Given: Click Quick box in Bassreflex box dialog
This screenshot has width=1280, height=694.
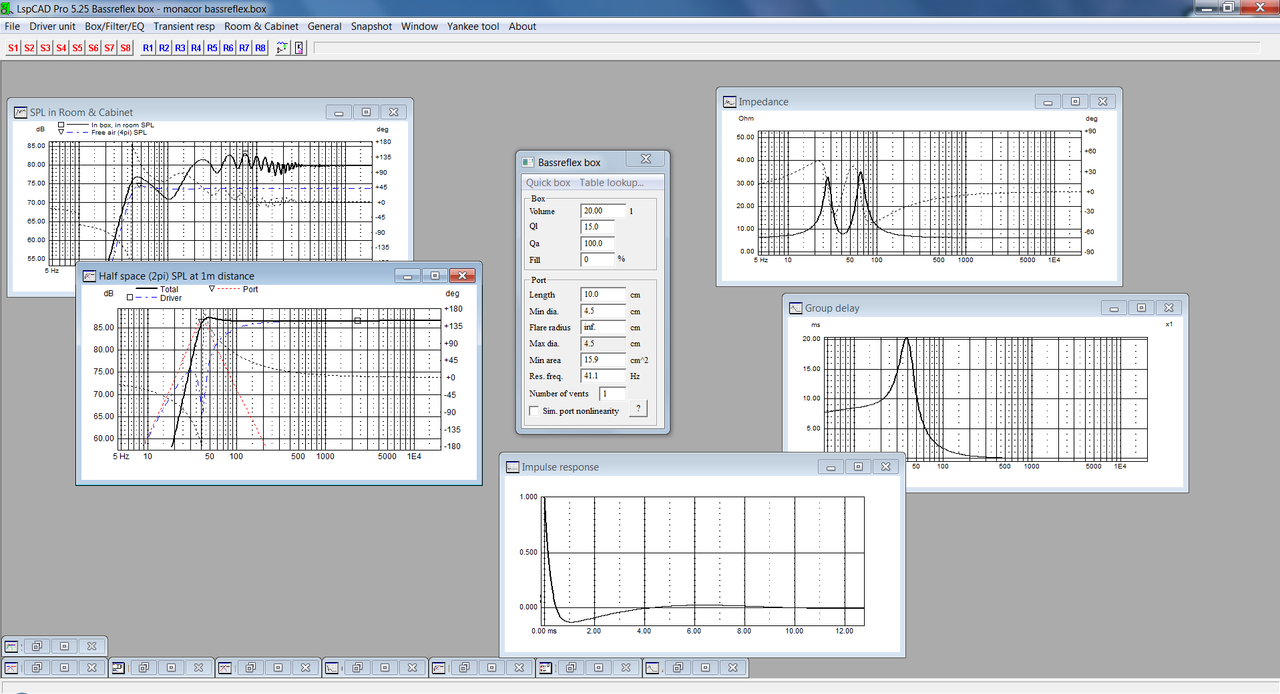Looking at the screenshot, I should pos(548,182).
